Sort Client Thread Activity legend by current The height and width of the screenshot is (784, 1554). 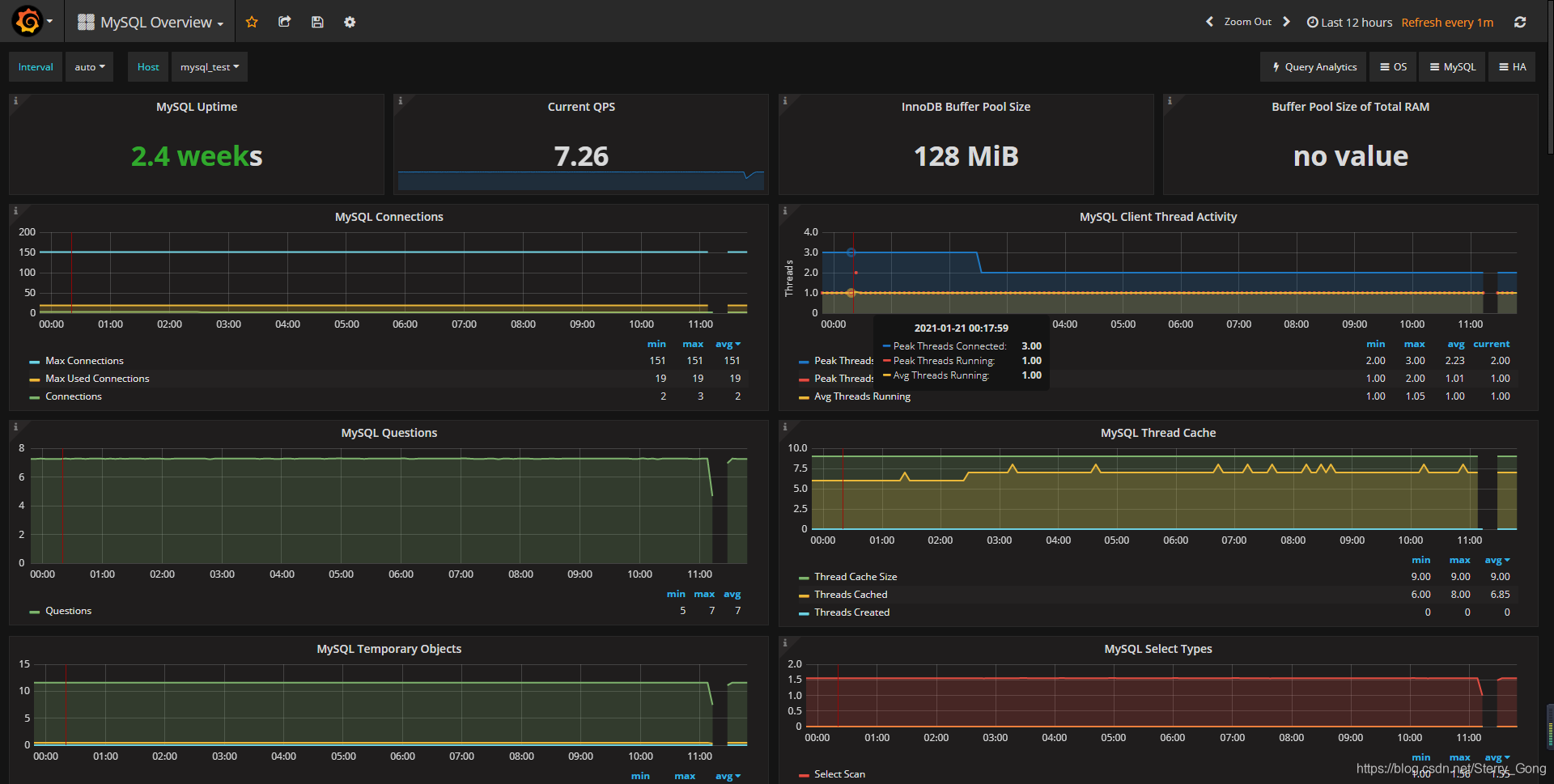[1491, 344]
